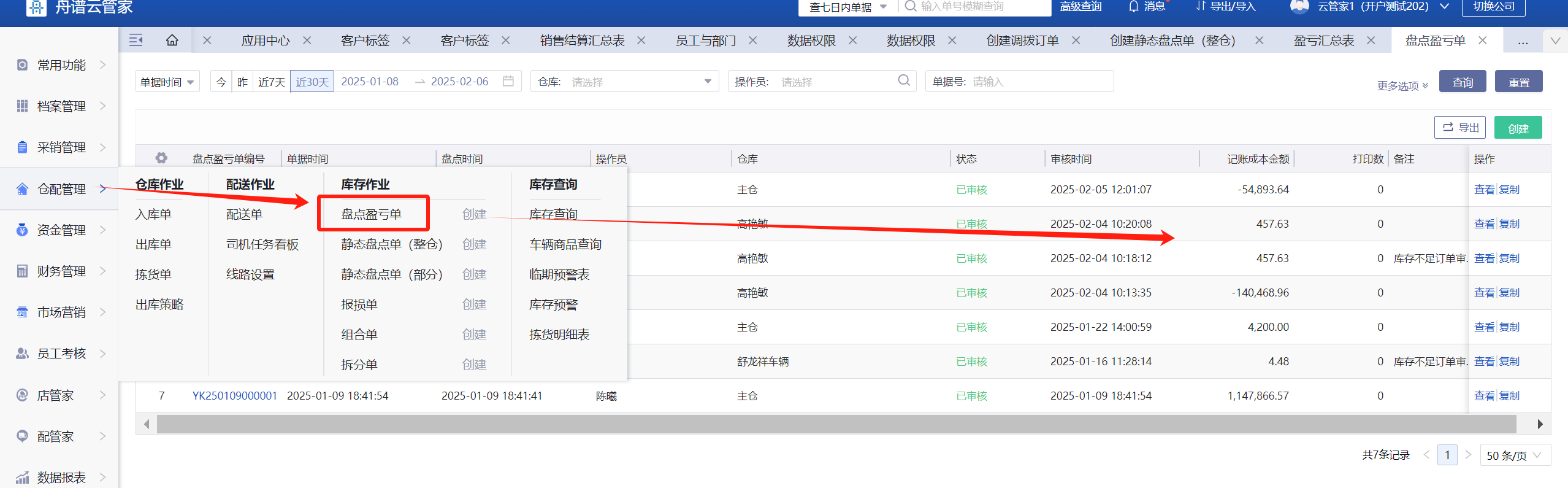Click the green 创建 button
The width and height of the screenshot is (1568, 488).
pos(1518,128)
